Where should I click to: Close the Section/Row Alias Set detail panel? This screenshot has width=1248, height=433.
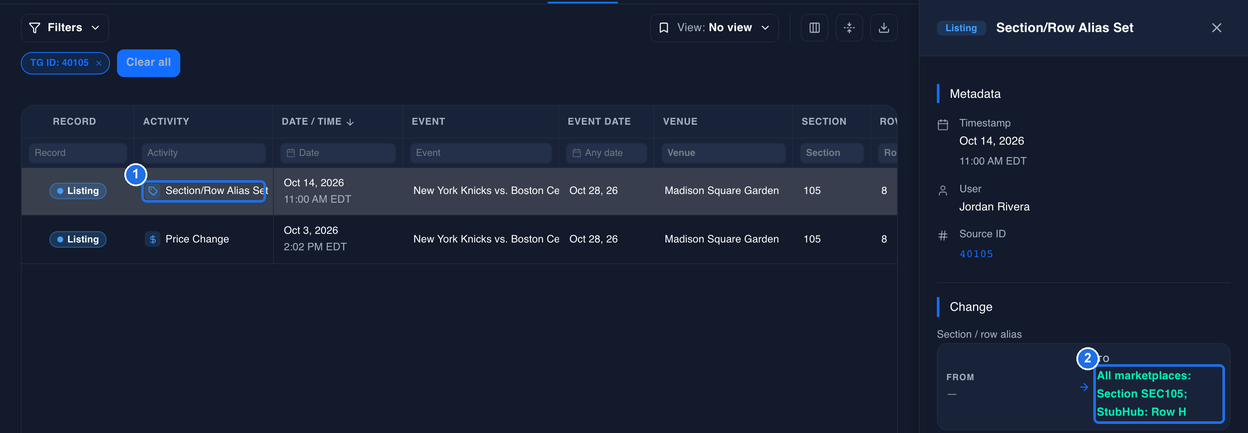pos(1217,28)
